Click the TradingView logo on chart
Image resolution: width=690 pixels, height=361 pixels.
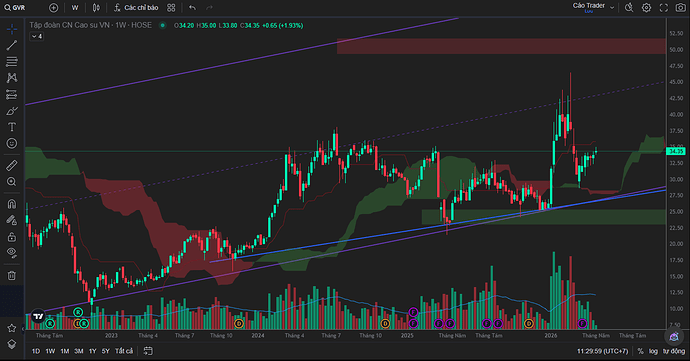pos(38,316)
